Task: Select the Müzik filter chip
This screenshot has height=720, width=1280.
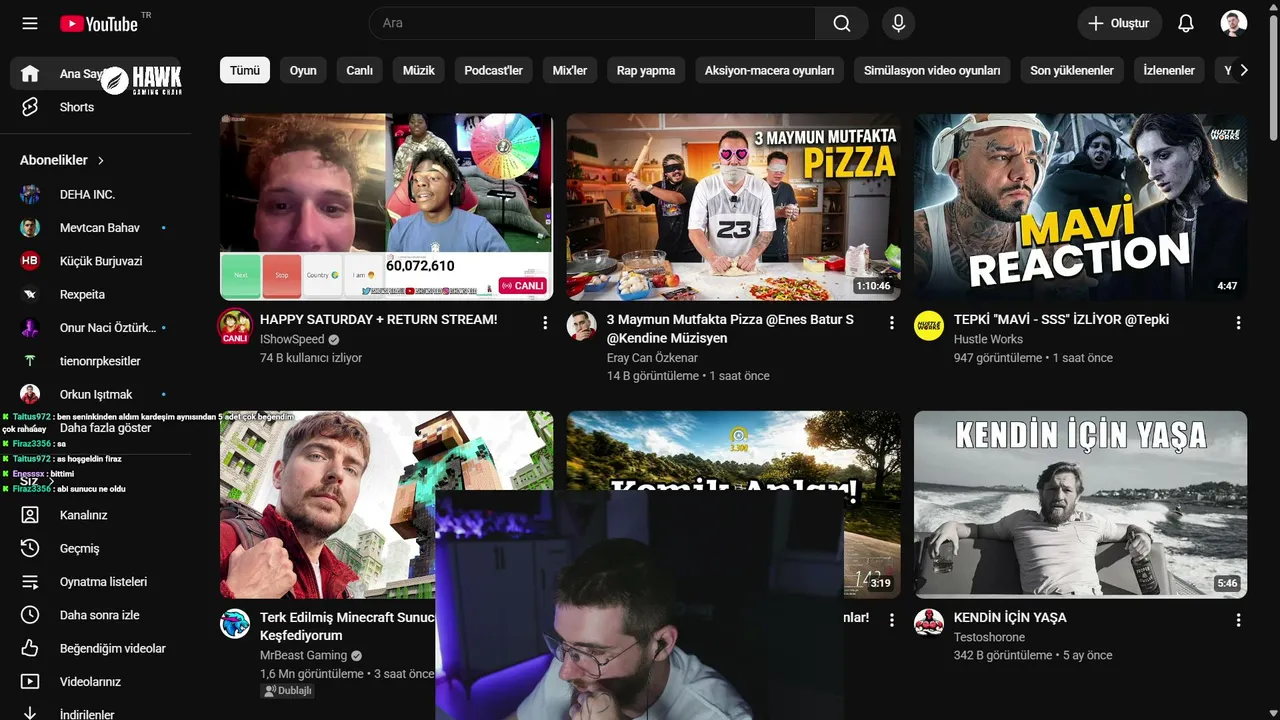Action: pyautogui.click(x=419, y=70)
